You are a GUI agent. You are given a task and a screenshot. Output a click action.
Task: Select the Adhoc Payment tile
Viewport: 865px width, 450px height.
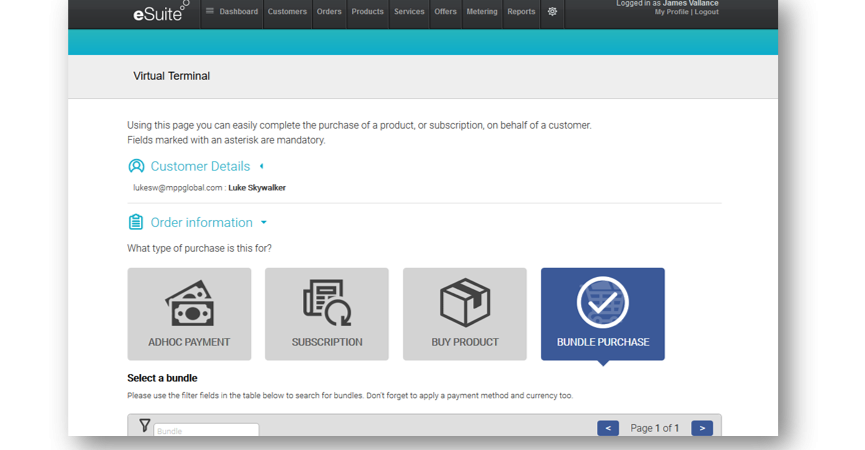click(x=189, y=314)
